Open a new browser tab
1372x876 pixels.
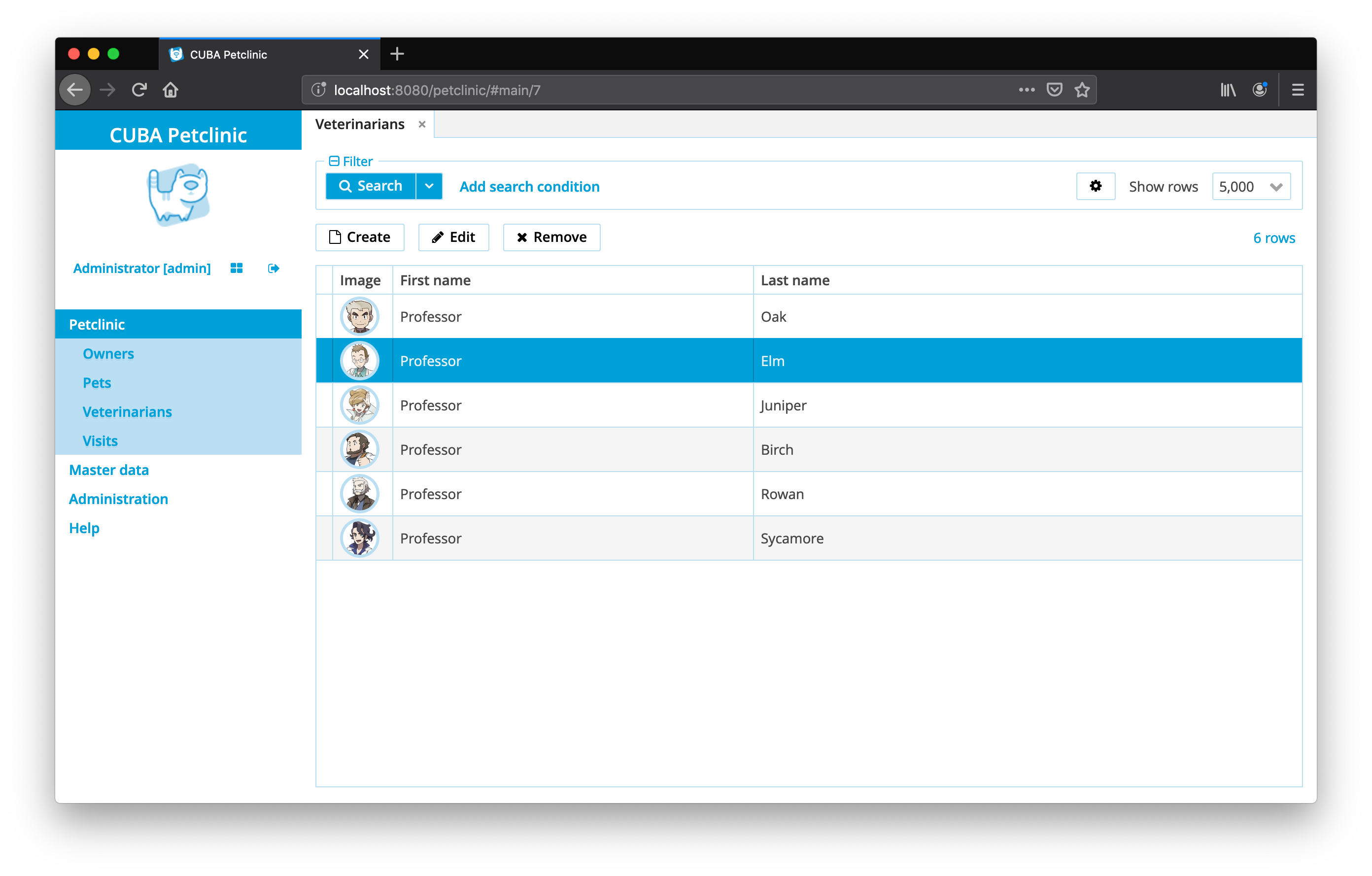(x=397, y=54)
